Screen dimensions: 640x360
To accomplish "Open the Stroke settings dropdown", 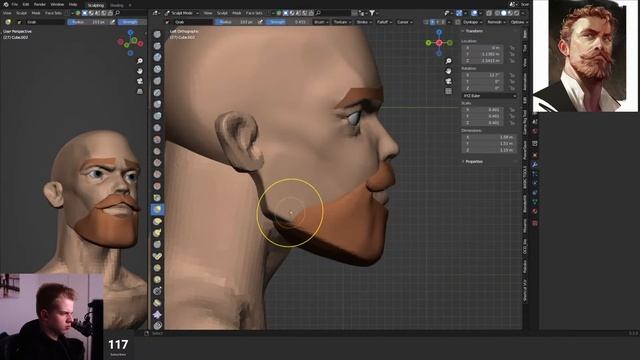I will coord(364,22).
